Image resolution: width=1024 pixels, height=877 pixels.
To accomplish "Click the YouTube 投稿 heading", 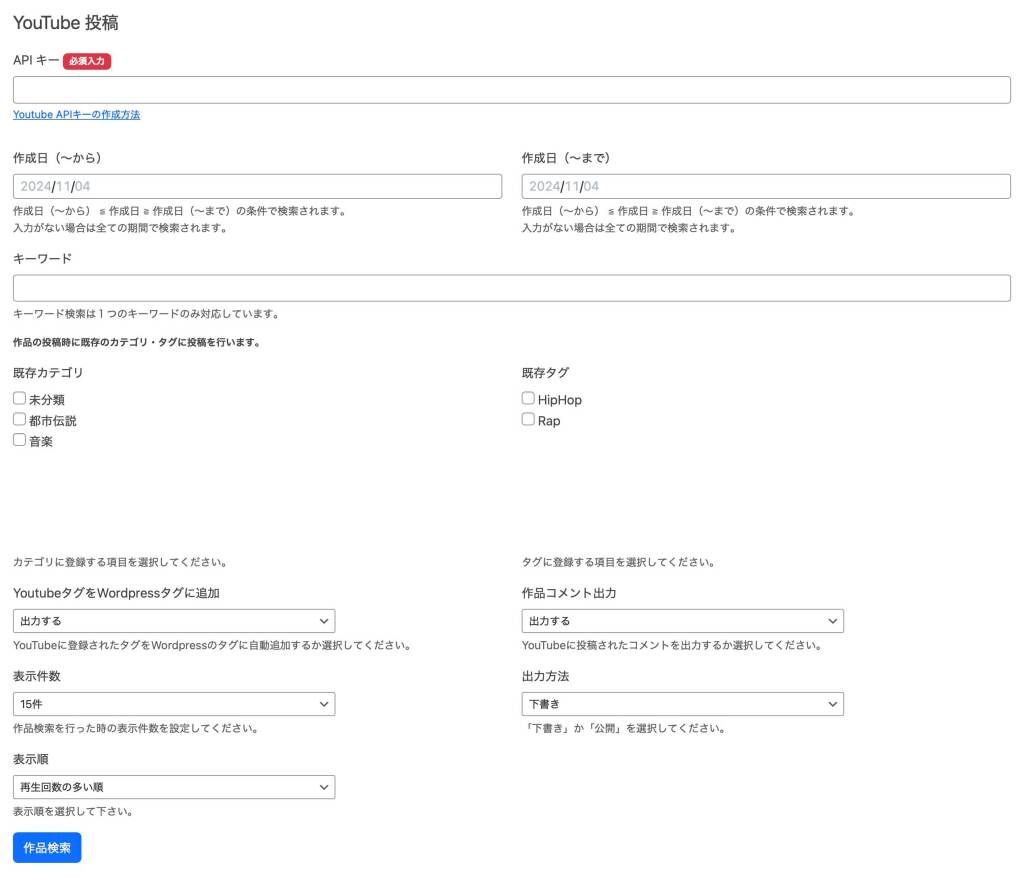I will pyautogui.click(x=65, y=23).
